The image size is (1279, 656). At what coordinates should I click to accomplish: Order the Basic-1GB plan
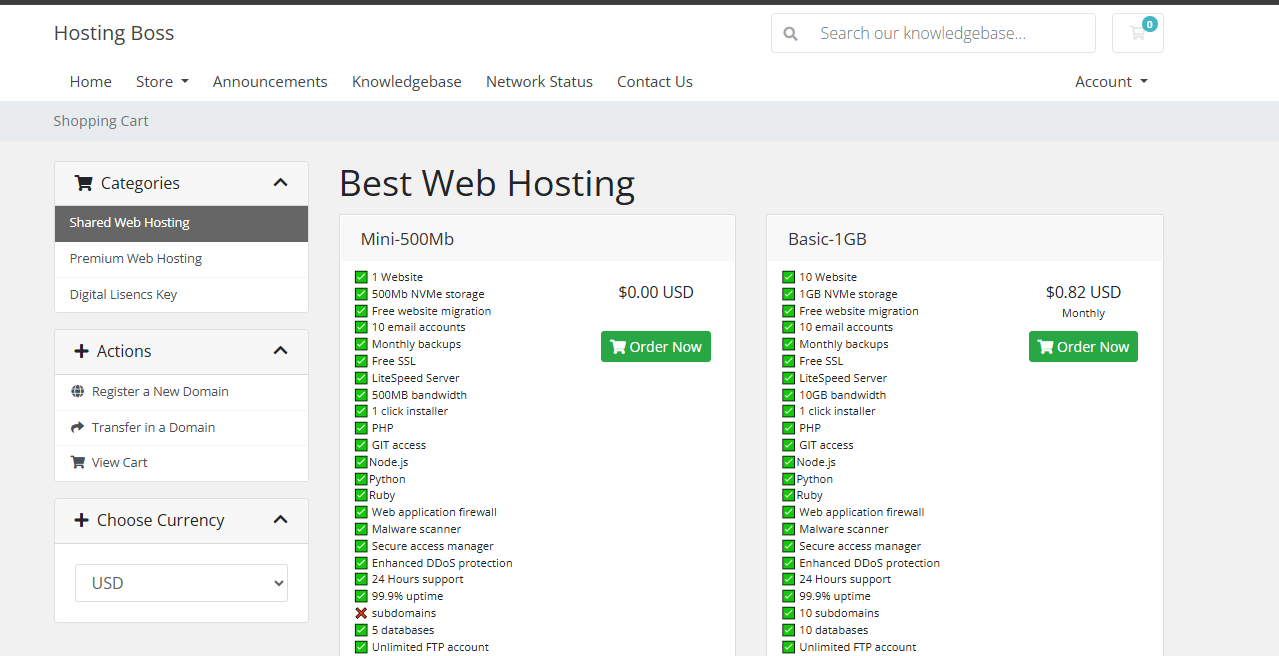pyautogui.click(x=1083, y=347)
